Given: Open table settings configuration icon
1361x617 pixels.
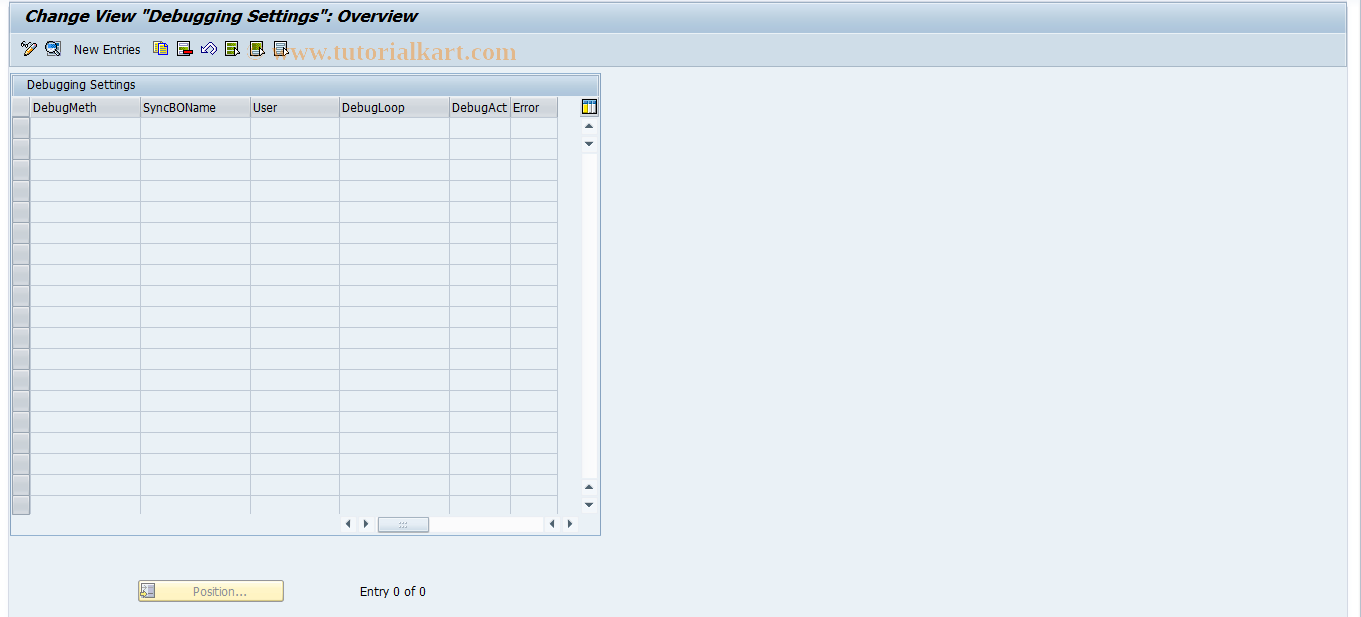Looking at the screenshot, I should [x=589, y=107].
